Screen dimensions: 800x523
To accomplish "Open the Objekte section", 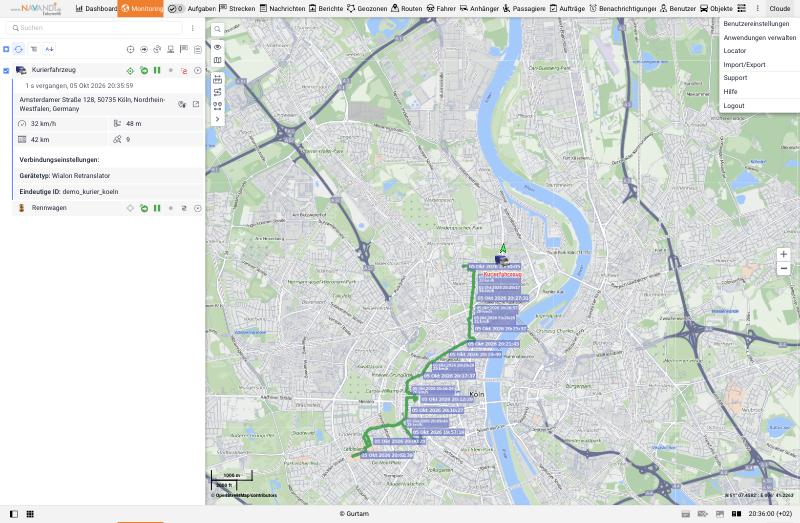I will (716, 9).
